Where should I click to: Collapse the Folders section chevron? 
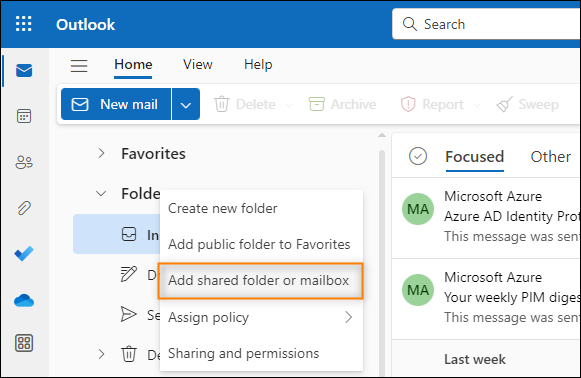[101, 193]
